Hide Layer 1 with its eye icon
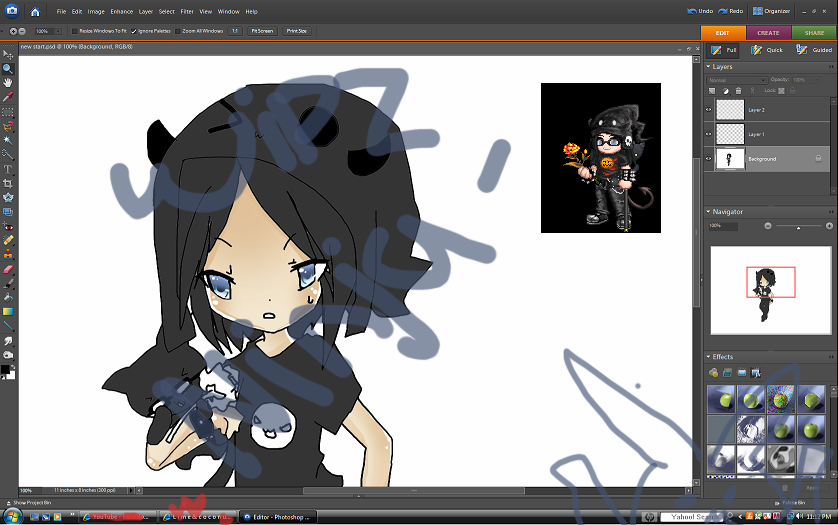Screen dimensions: 838x525 pos(709,134)
